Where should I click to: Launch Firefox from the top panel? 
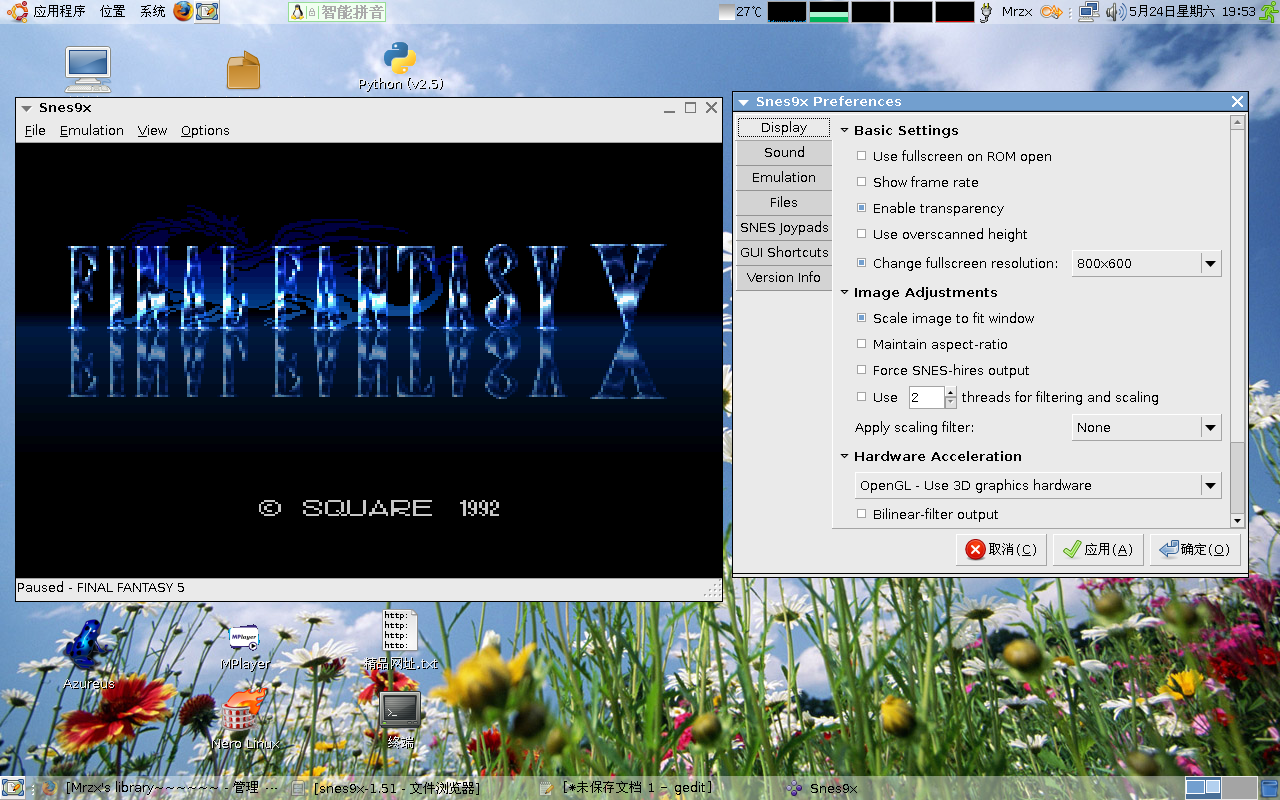tap(183, 12)
